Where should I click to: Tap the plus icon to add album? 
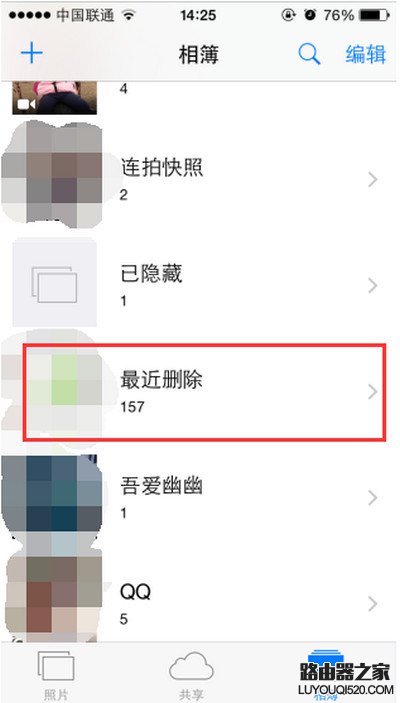[x=32, y=54]
